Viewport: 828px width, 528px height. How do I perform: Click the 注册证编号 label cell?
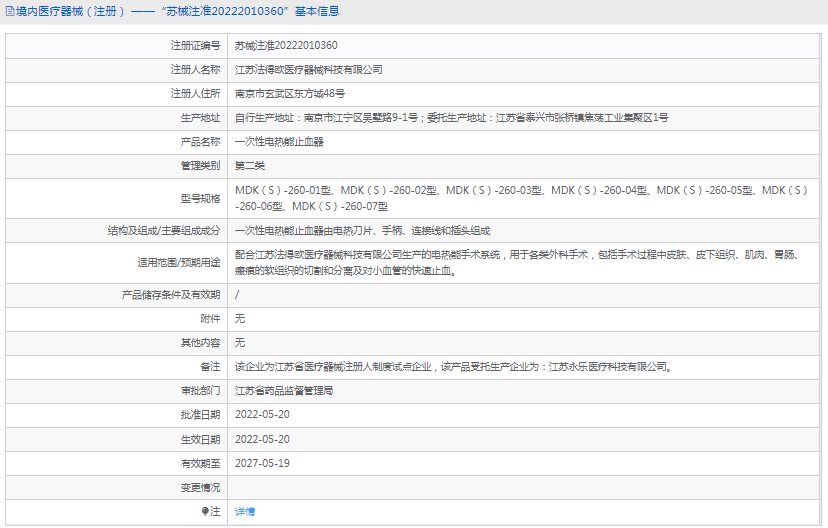point(117,46)
